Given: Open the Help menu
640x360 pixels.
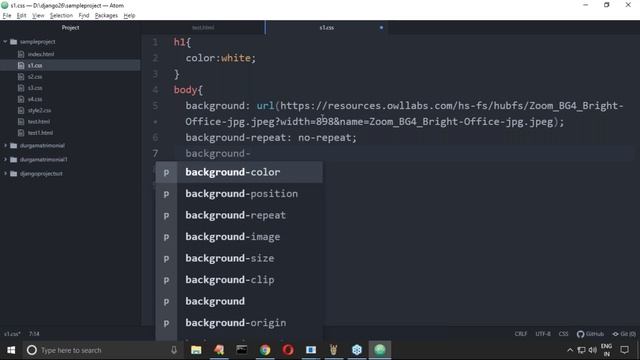Looking at the screenshot, I should 129,16.
